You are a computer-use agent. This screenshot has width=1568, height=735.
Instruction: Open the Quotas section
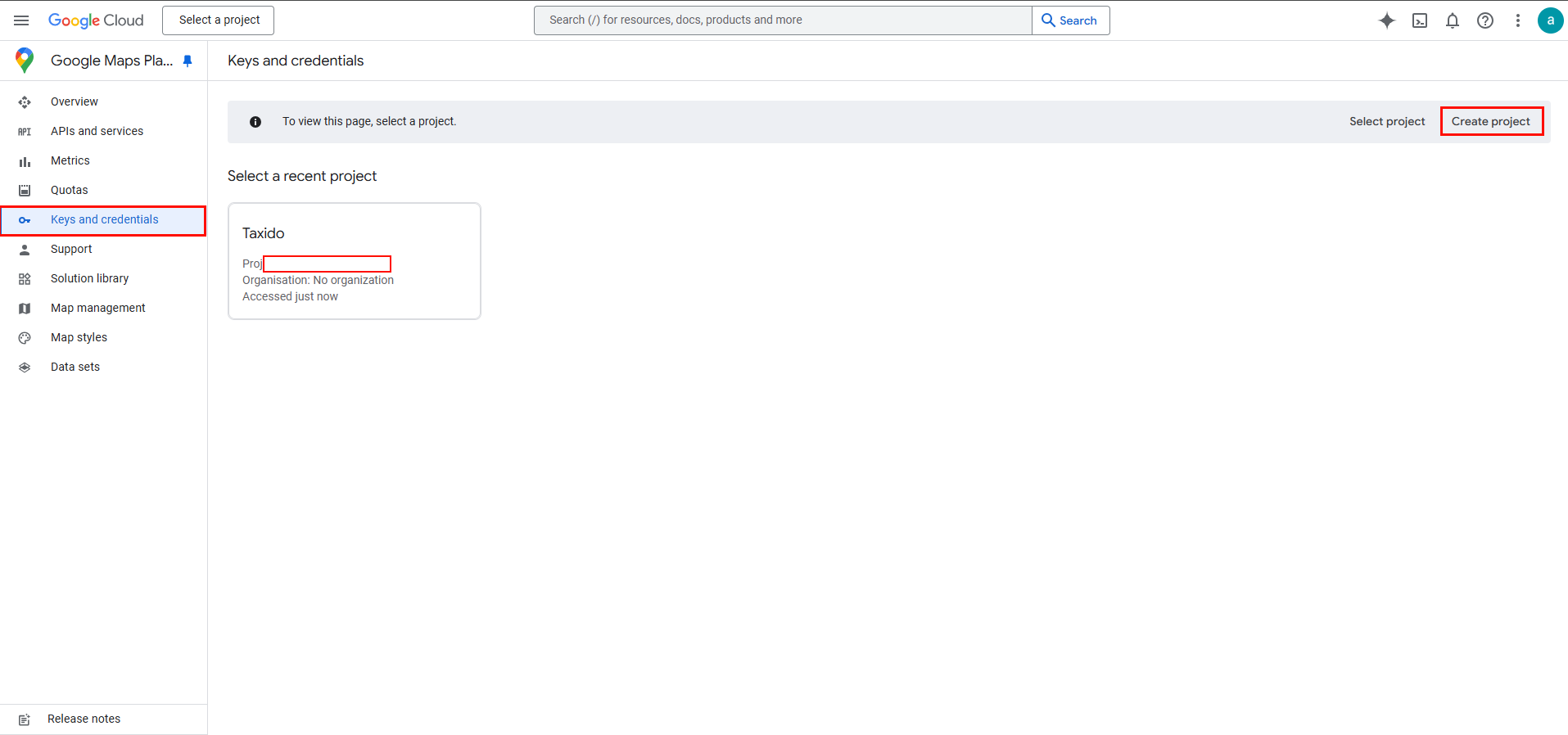coord(70,190)
